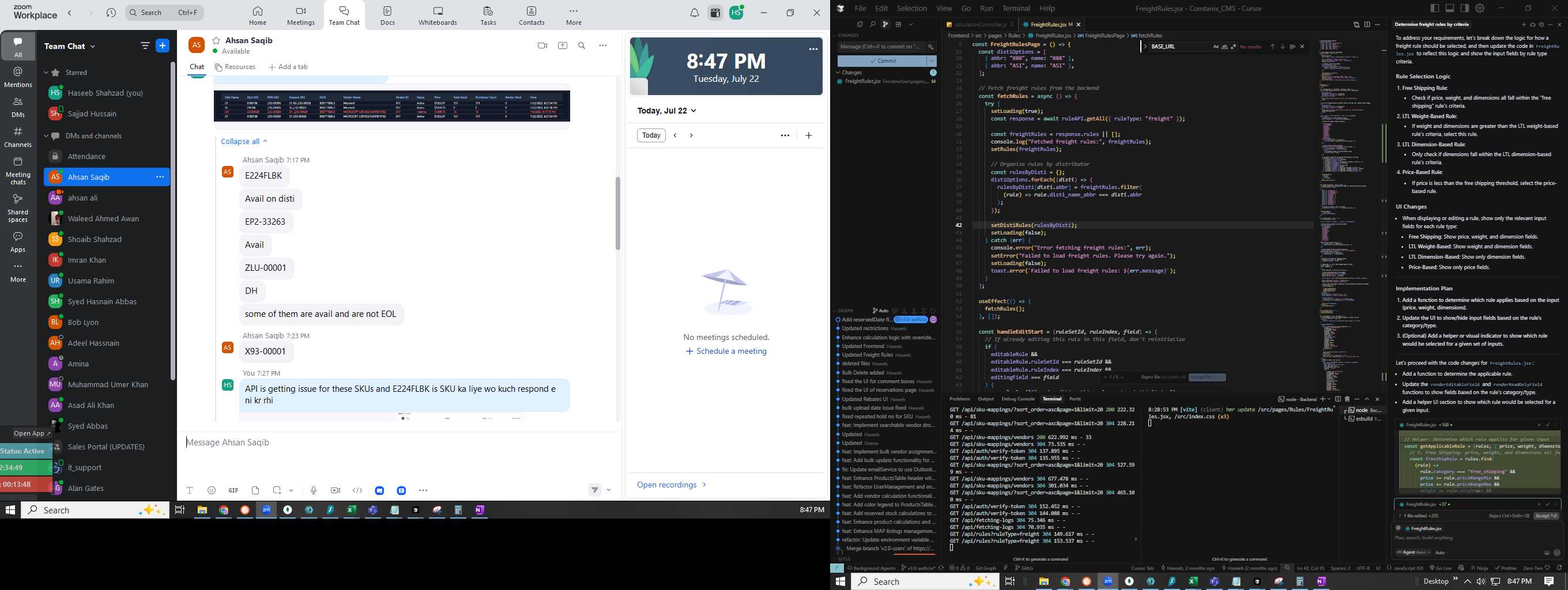
Task: Open the Whiteboards tab in Zoom
Action: (438, 16)
